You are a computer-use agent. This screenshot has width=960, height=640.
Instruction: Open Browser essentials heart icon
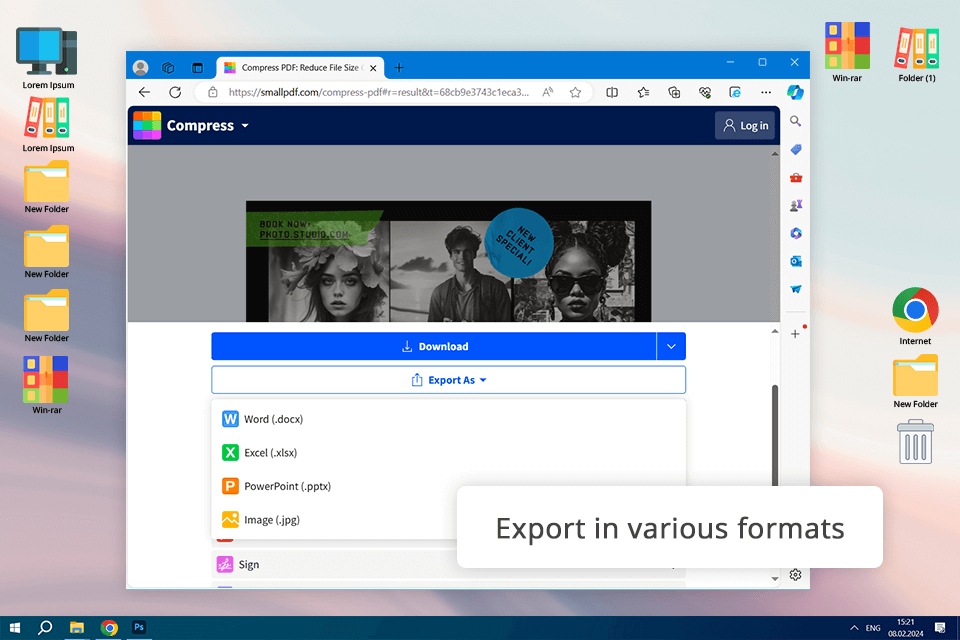pyautogui.click(x=705, y=92)
